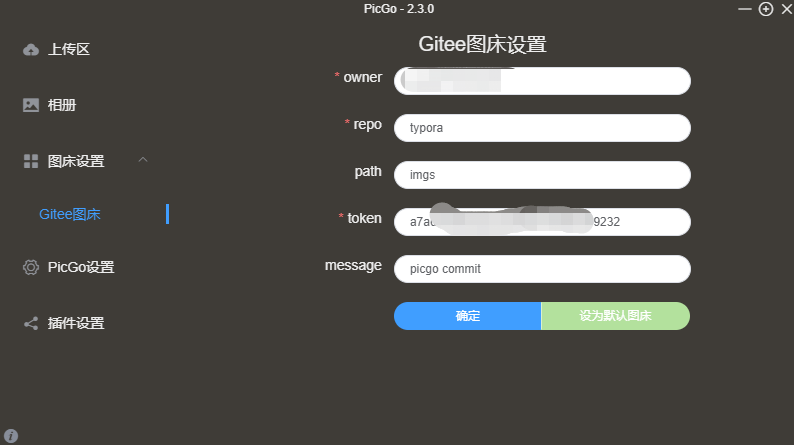Click the 设为默认图床 button

(615, 316)
